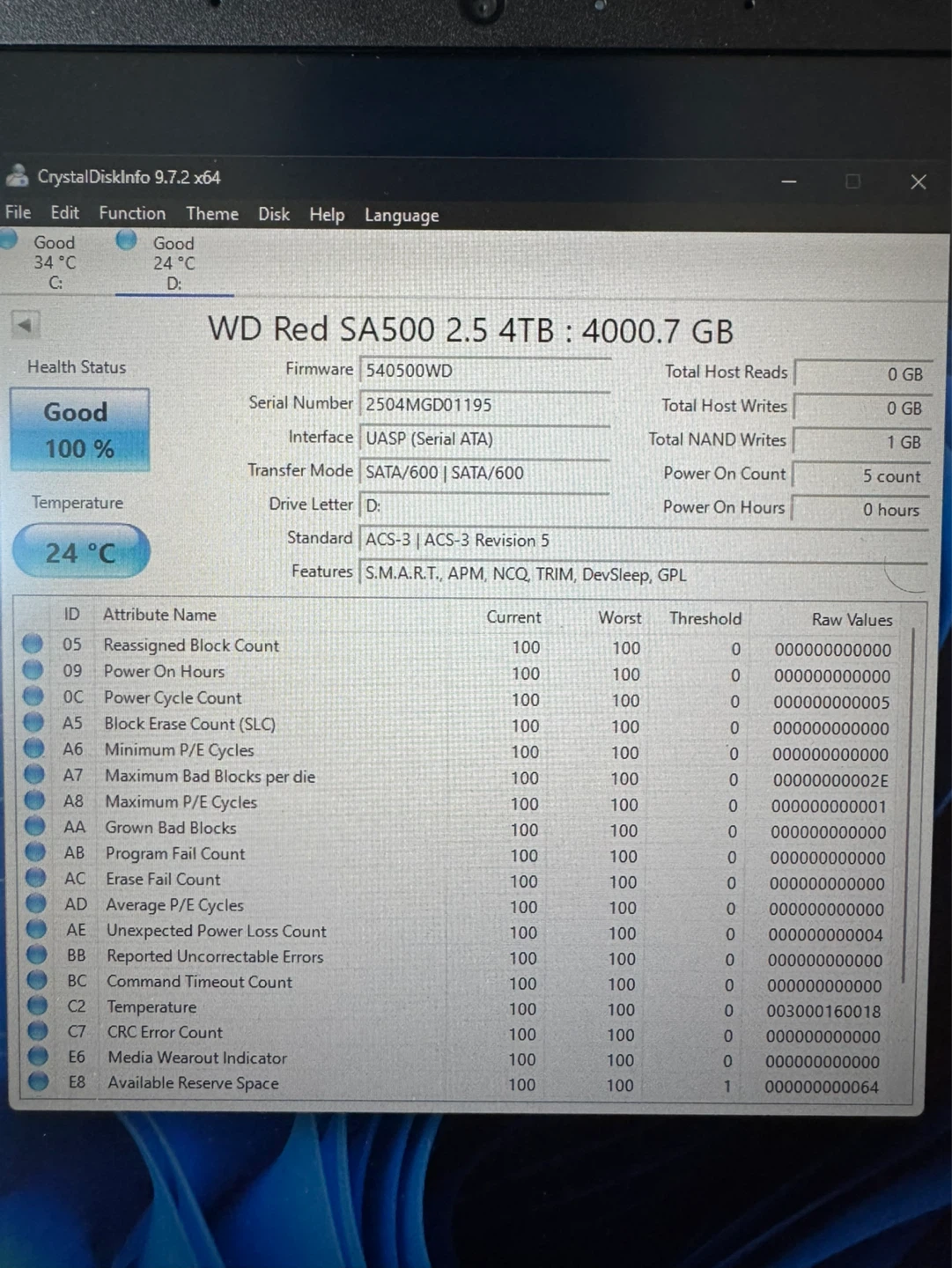
Task: Click the Standard field ACS-3
Action: point(643,540)
